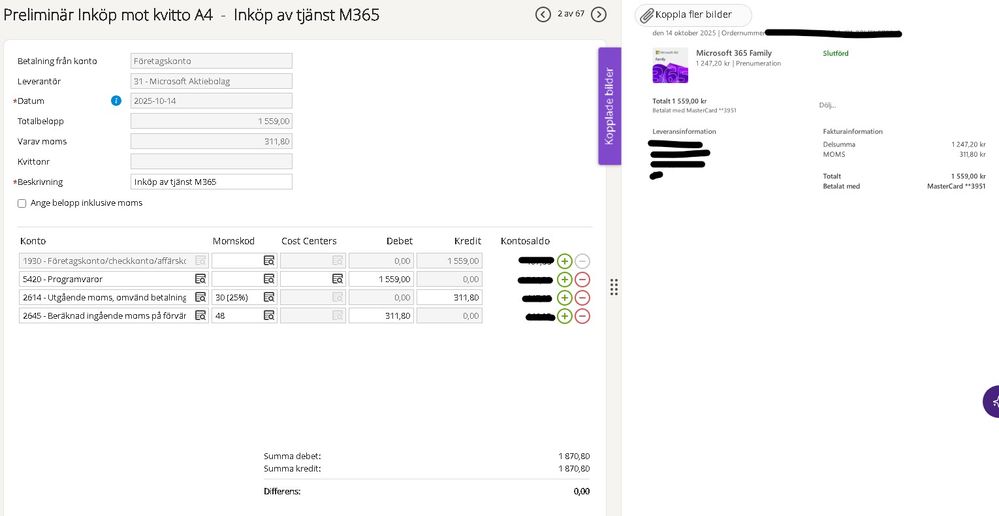Go to the previous receipt with left arrow
This screenshot has height=516, width=999.
(x=543, y=14)
